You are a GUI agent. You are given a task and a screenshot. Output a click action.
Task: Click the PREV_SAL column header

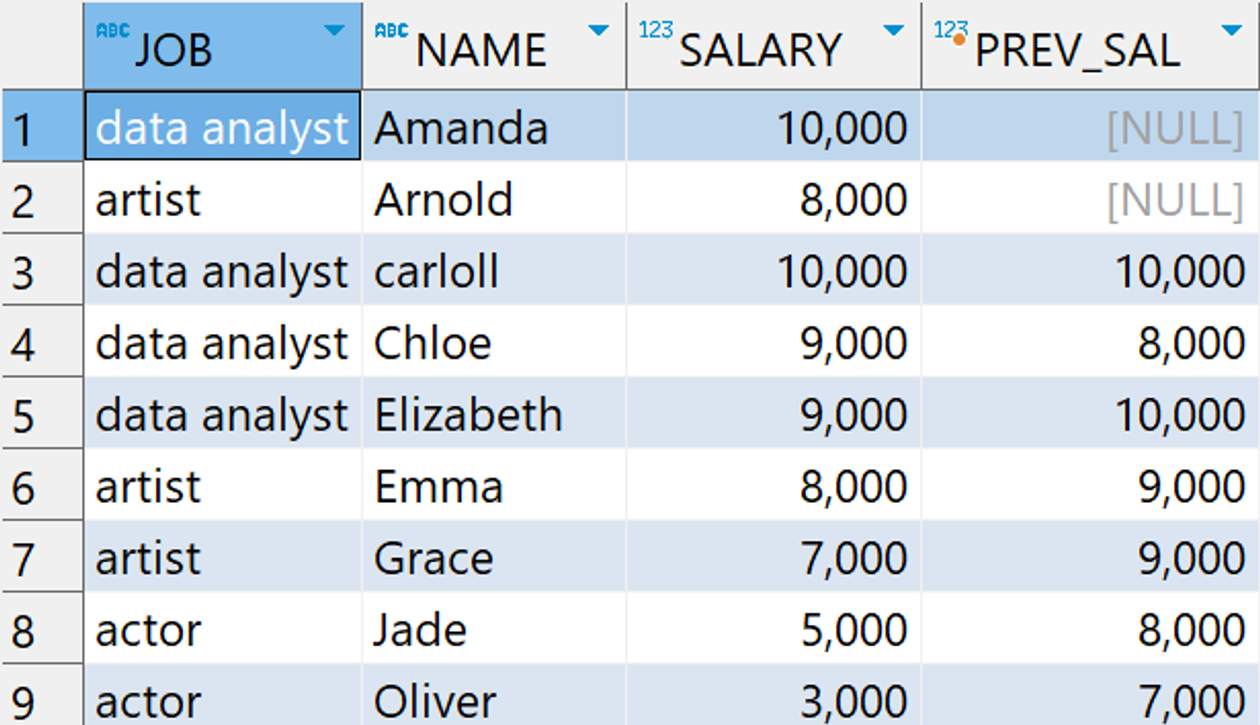[1091, 46]
